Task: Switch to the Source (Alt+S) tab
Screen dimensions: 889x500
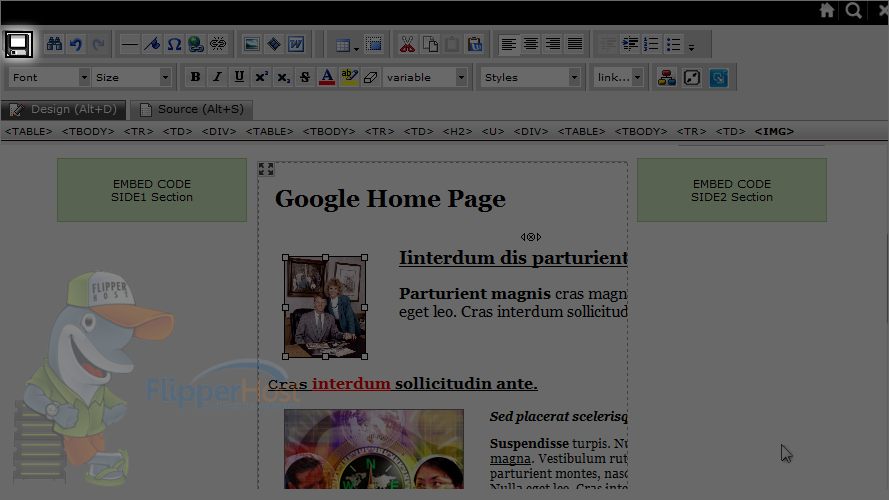Action: pos(192,109)
